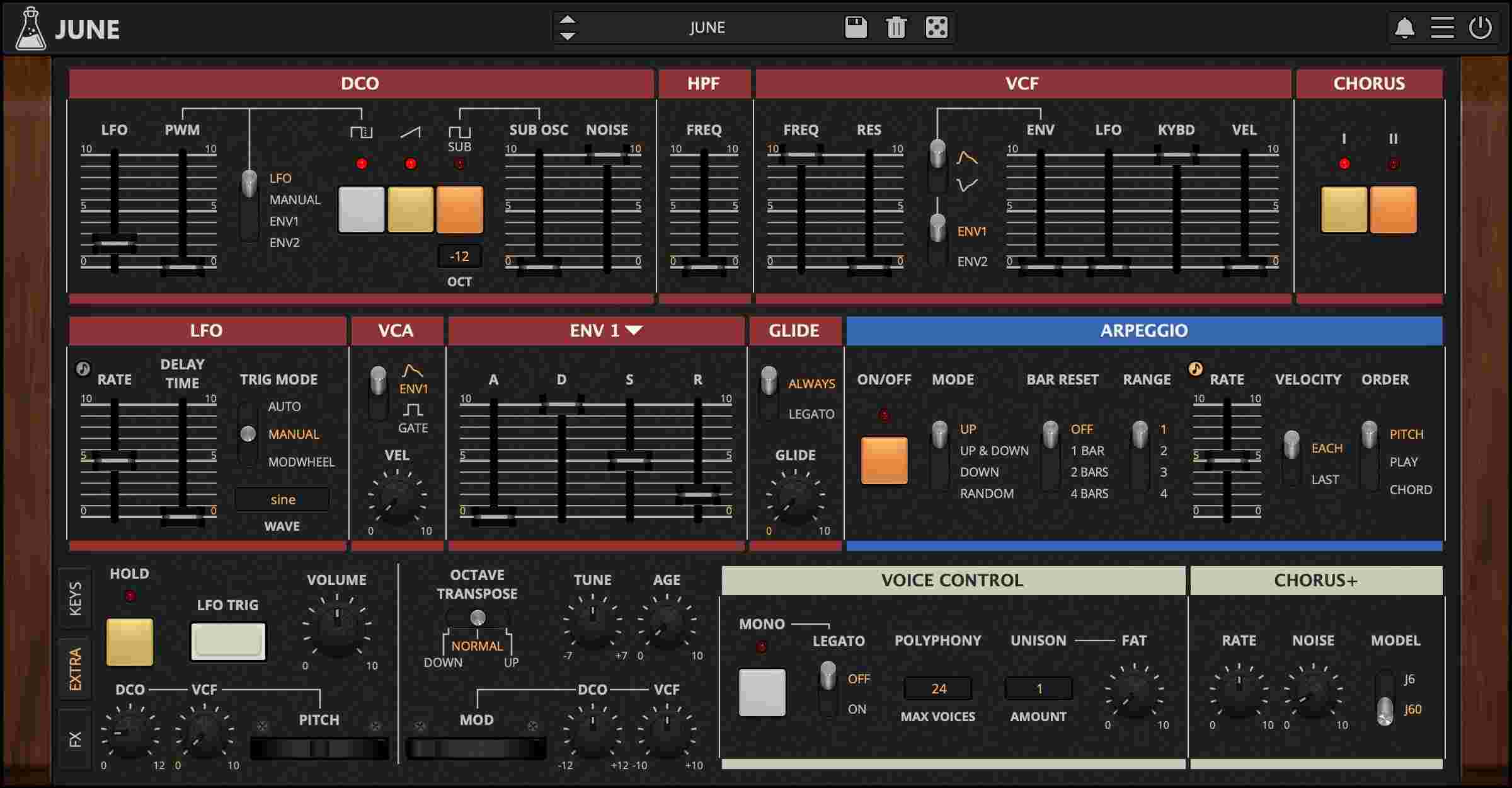This screenshot has width=1512, height=788.
Task: Click the randomize dice icon
Action: click(x=936, y=28)
